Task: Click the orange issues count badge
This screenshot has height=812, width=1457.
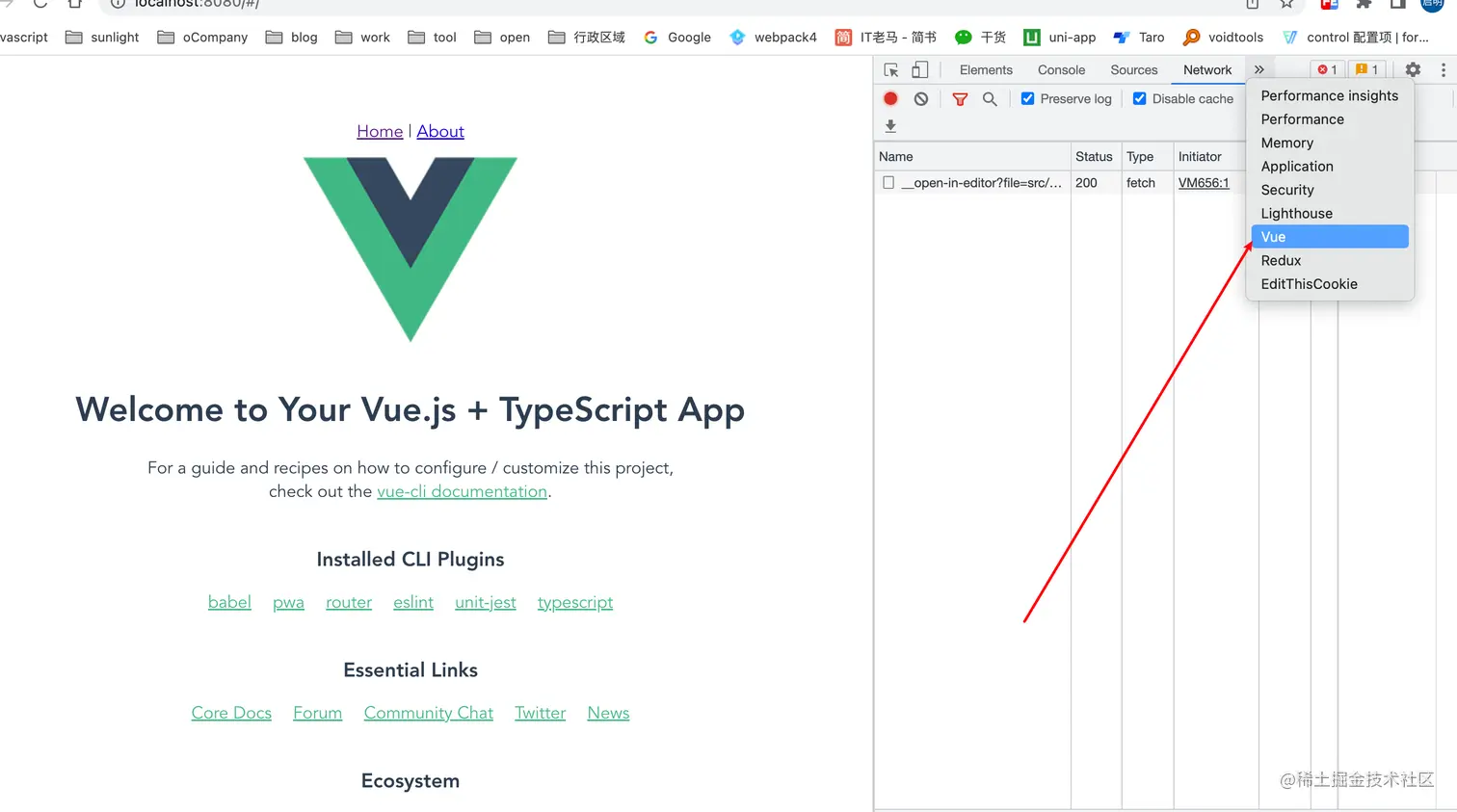Action: 1367,69
